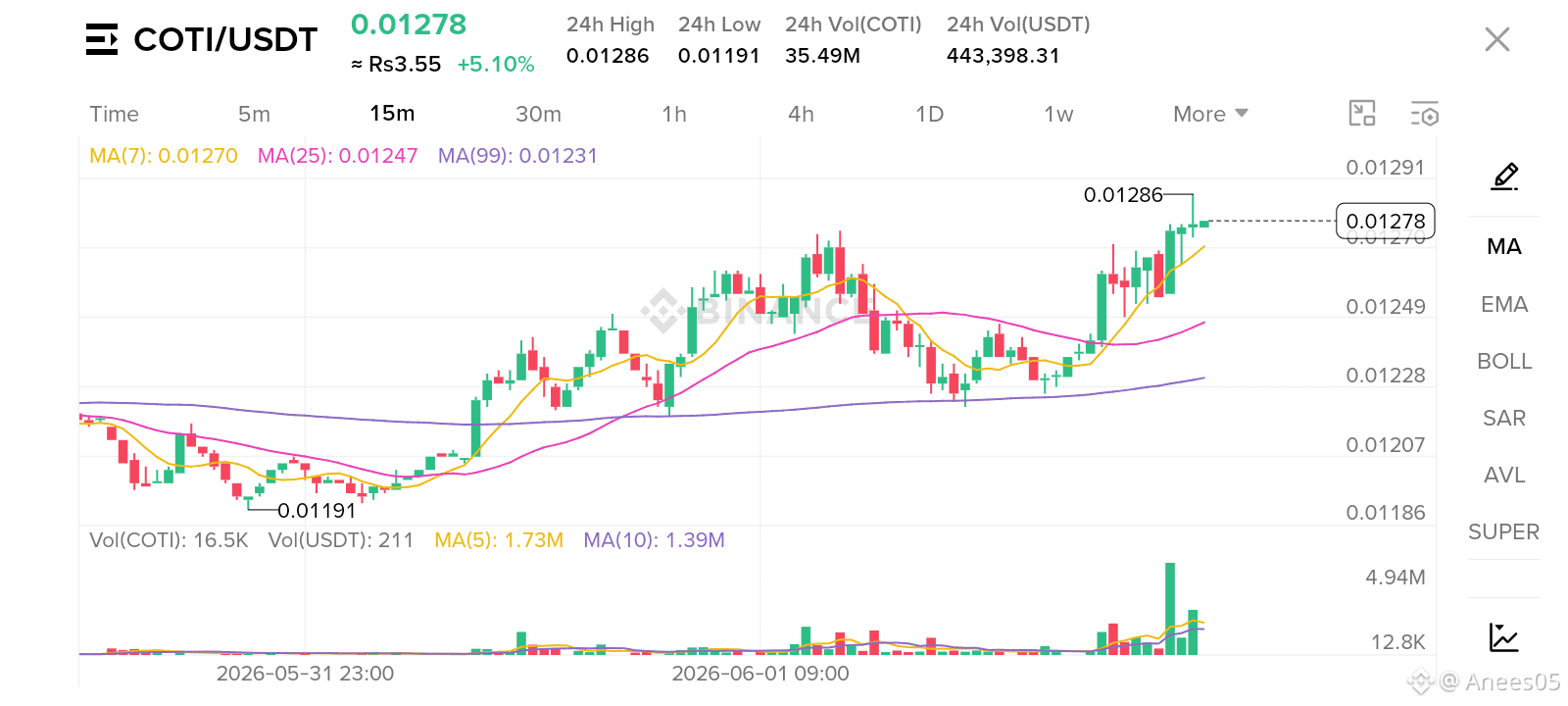Select the 30m timeframe
Image resolution: width=1568 pixels, height=706 pixels.
(538, 114)
